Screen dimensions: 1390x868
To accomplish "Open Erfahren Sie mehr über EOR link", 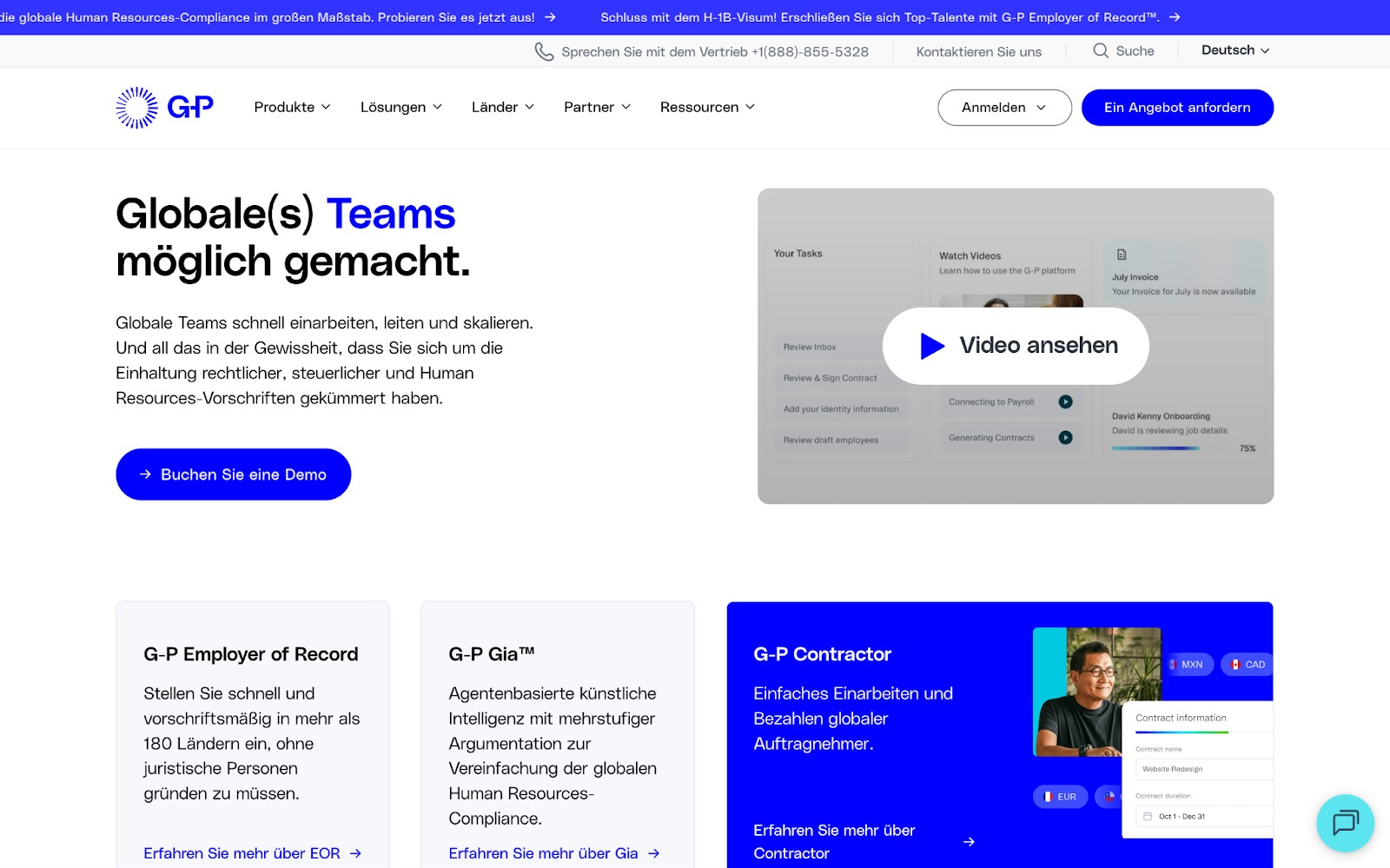I will point(252,853).
